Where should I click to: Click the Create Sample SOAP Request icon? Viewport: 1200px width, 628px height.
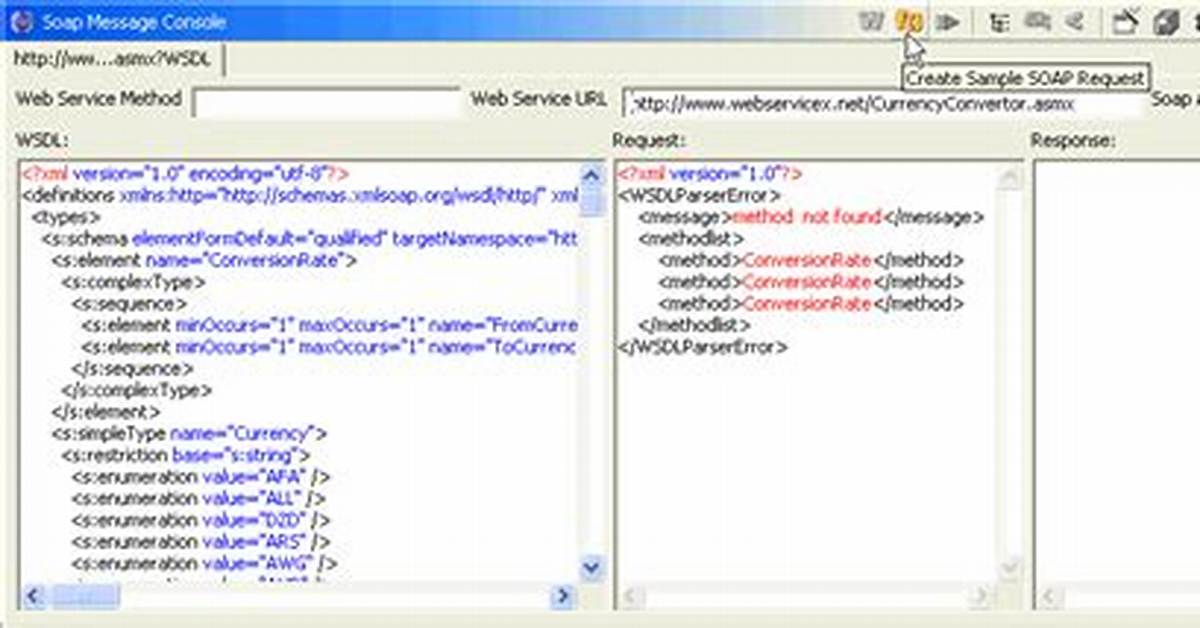click(x=908, y=21)
